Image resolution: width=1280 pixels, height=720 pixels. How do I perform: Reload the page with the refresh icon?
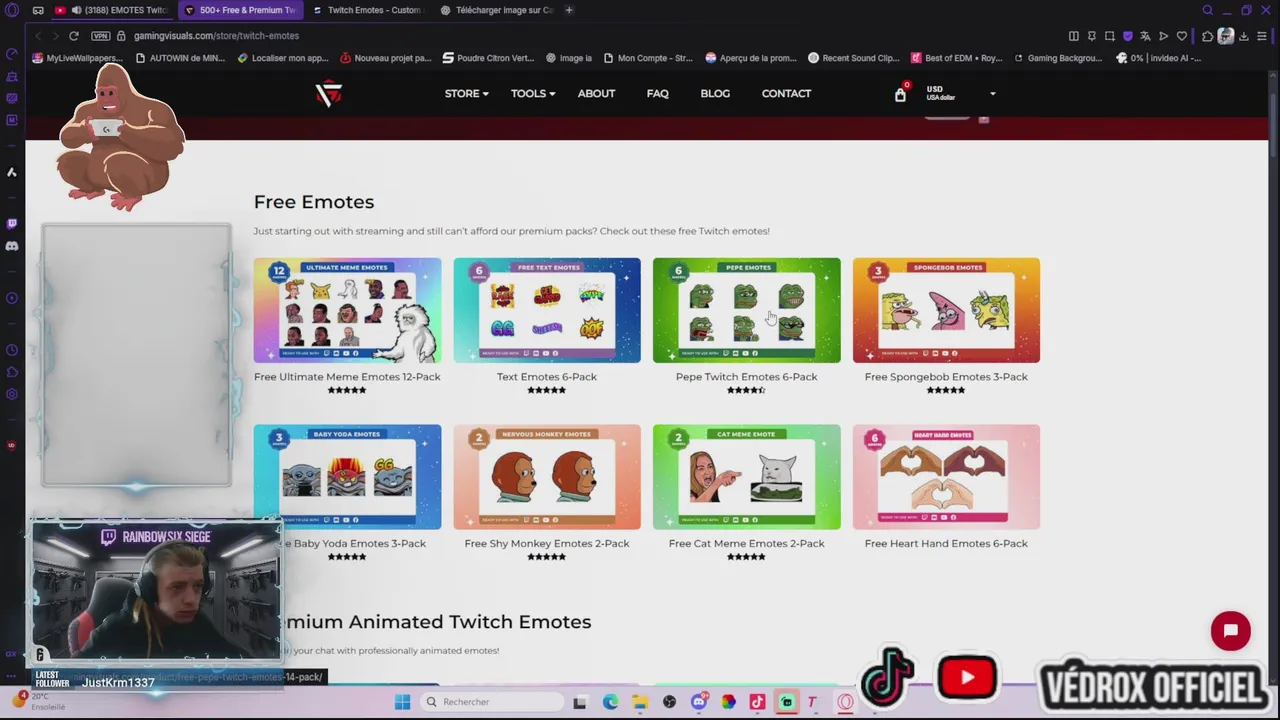tap(74, 36)
